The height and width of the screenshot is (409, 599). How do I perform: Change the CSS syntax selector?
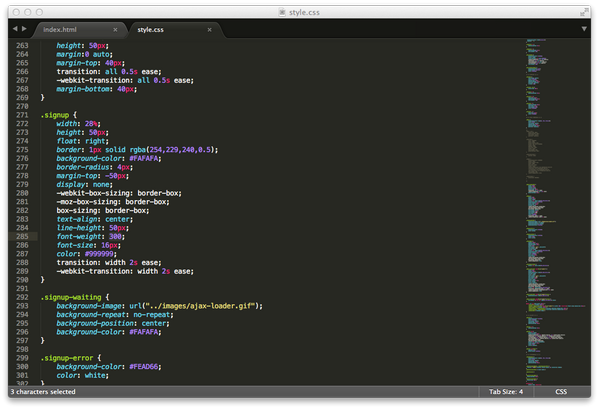click(561, 391)
